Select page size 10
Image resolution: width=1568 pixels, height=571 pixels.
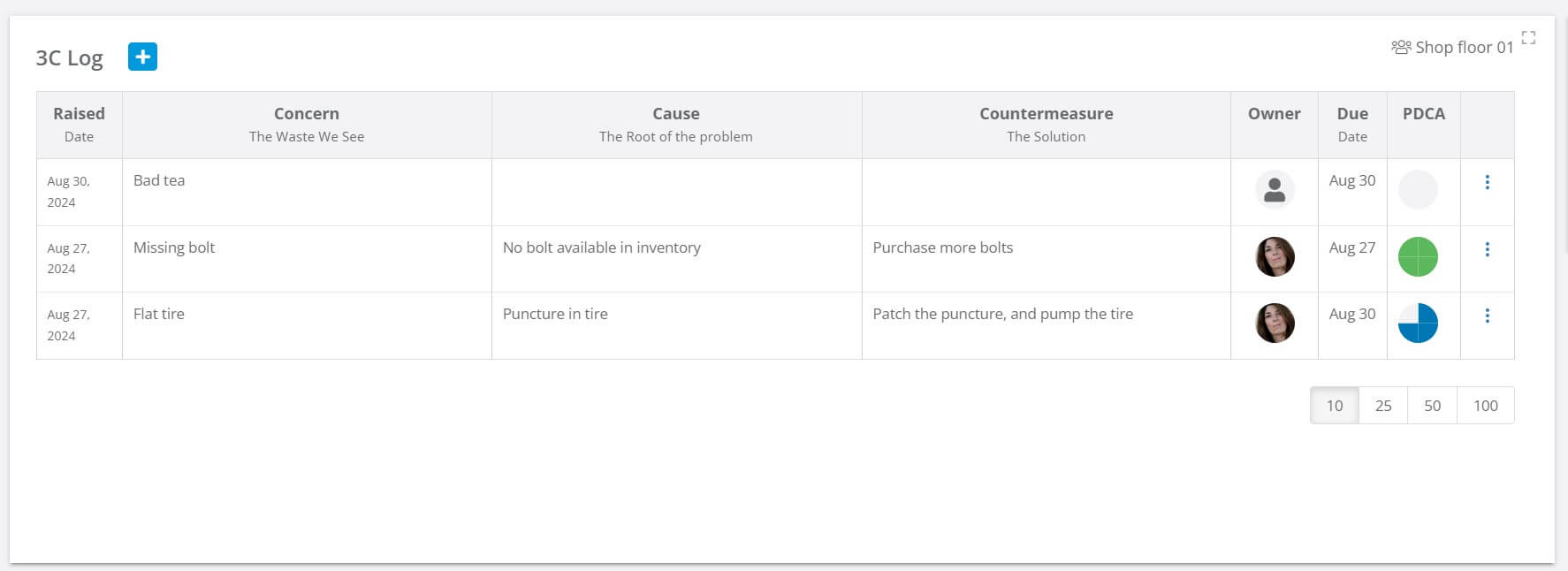[1334, 405]
